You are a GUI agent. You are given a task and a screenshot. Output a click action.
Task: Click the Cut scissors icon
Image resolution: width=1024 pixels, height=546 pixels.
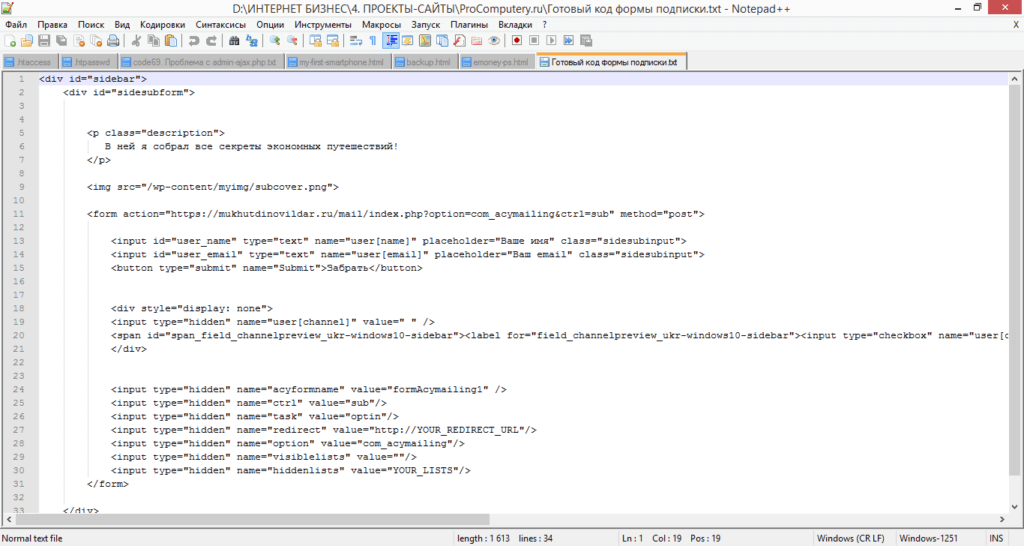click(137, 41)
